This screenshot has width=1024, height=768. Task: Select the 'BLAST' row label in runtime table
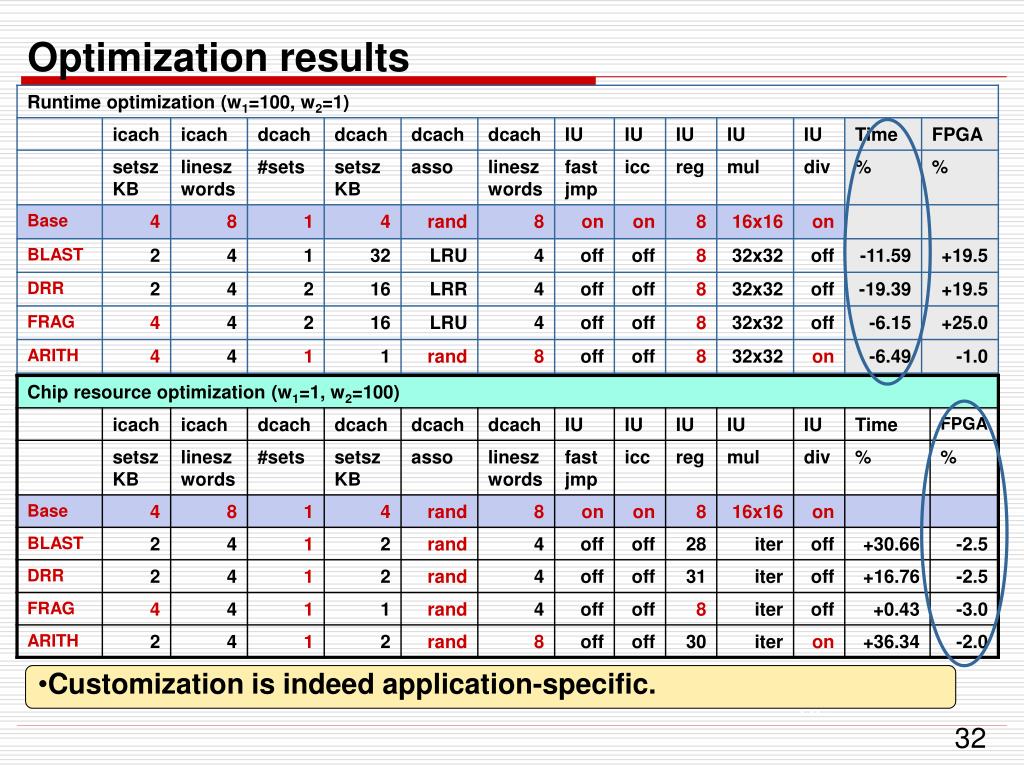pyautogui.click(x=56, y=254)
